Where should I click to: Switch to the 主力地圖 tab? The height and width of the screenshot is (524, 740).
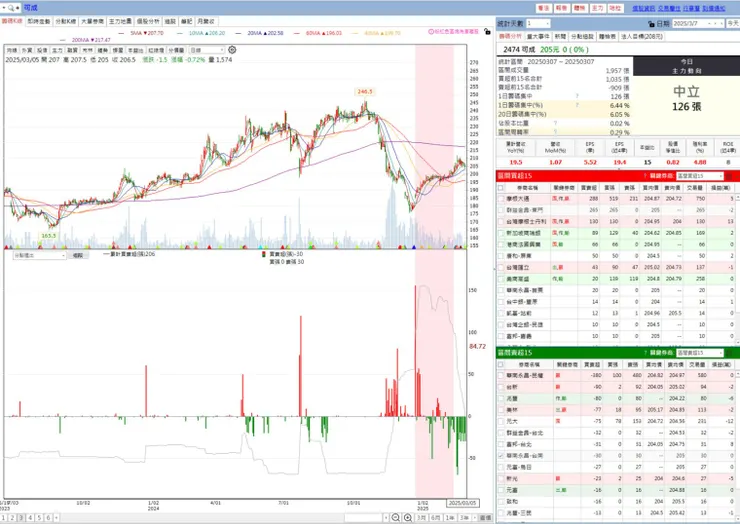point(120,22)
